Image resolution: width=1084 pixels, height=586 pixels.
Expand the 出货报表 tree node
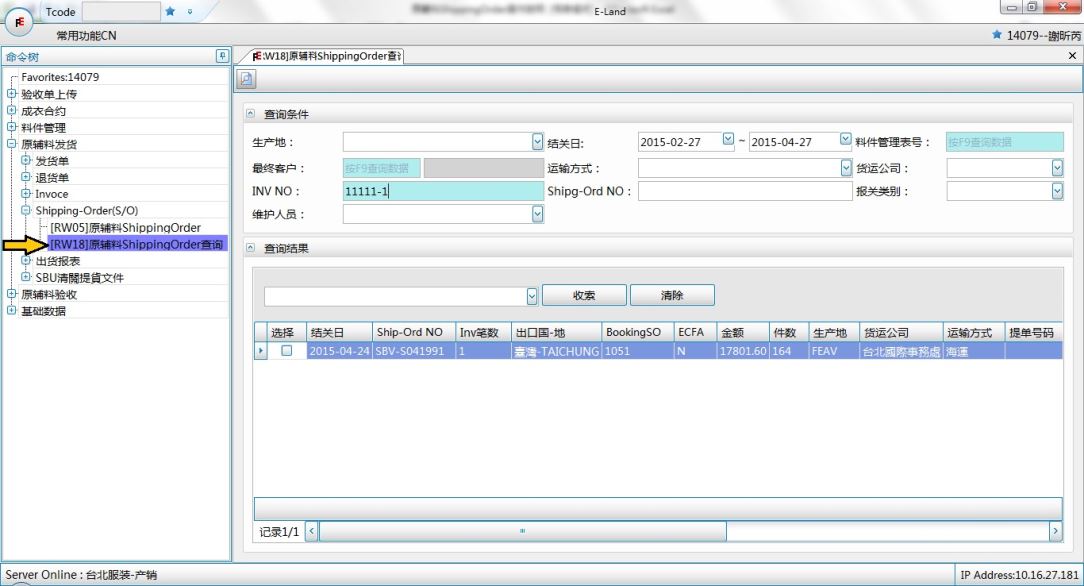click(26, 261)
